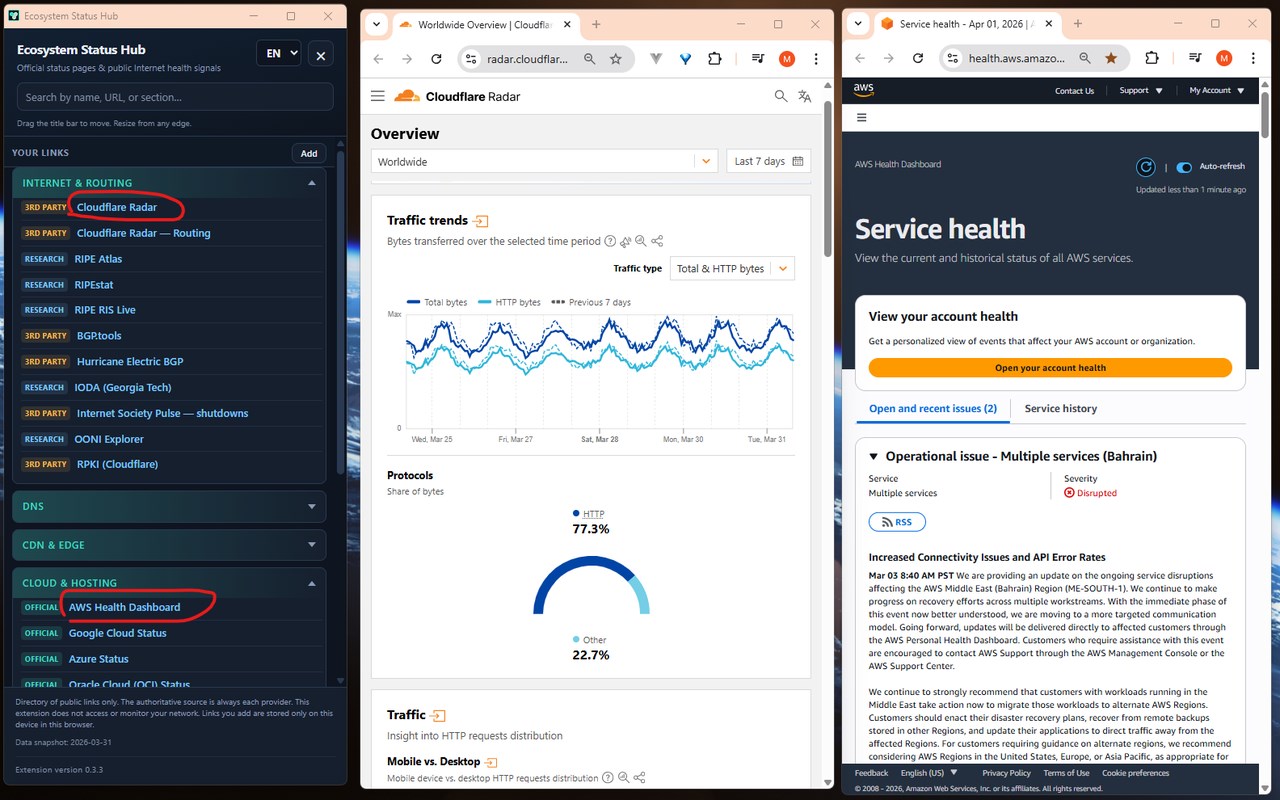
Task: Click the RSS button for Bahrain issue
Action: 897,522
